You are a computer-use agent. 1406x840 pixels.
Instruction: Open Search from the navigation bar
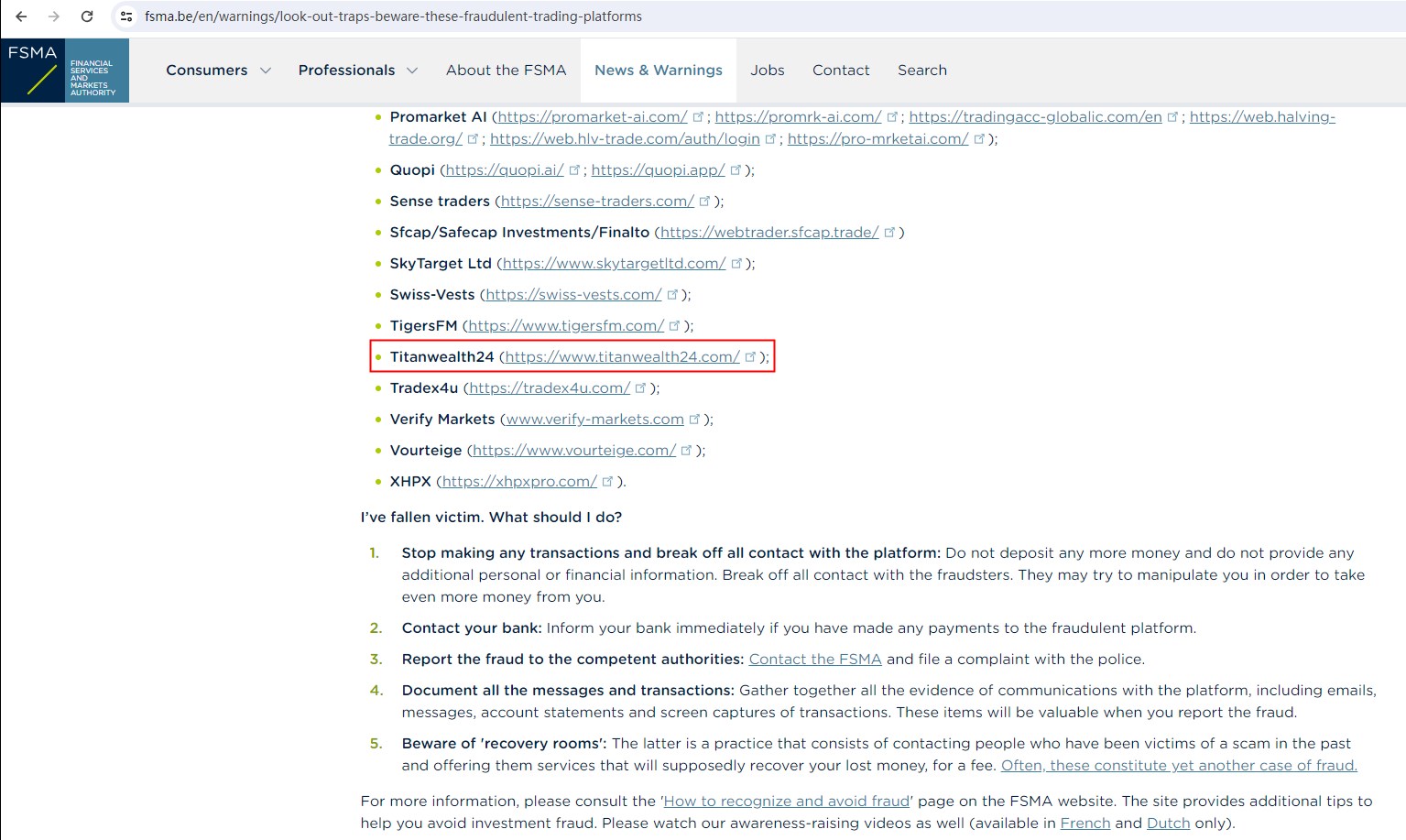click(922, 71)
